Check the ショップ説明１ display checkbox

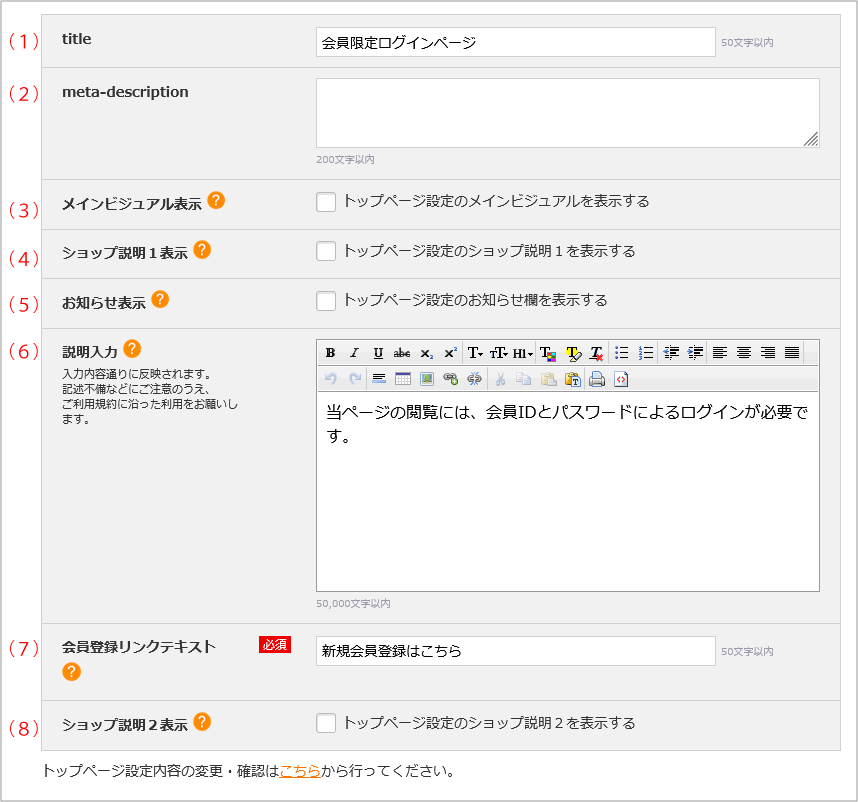point(325,251)
